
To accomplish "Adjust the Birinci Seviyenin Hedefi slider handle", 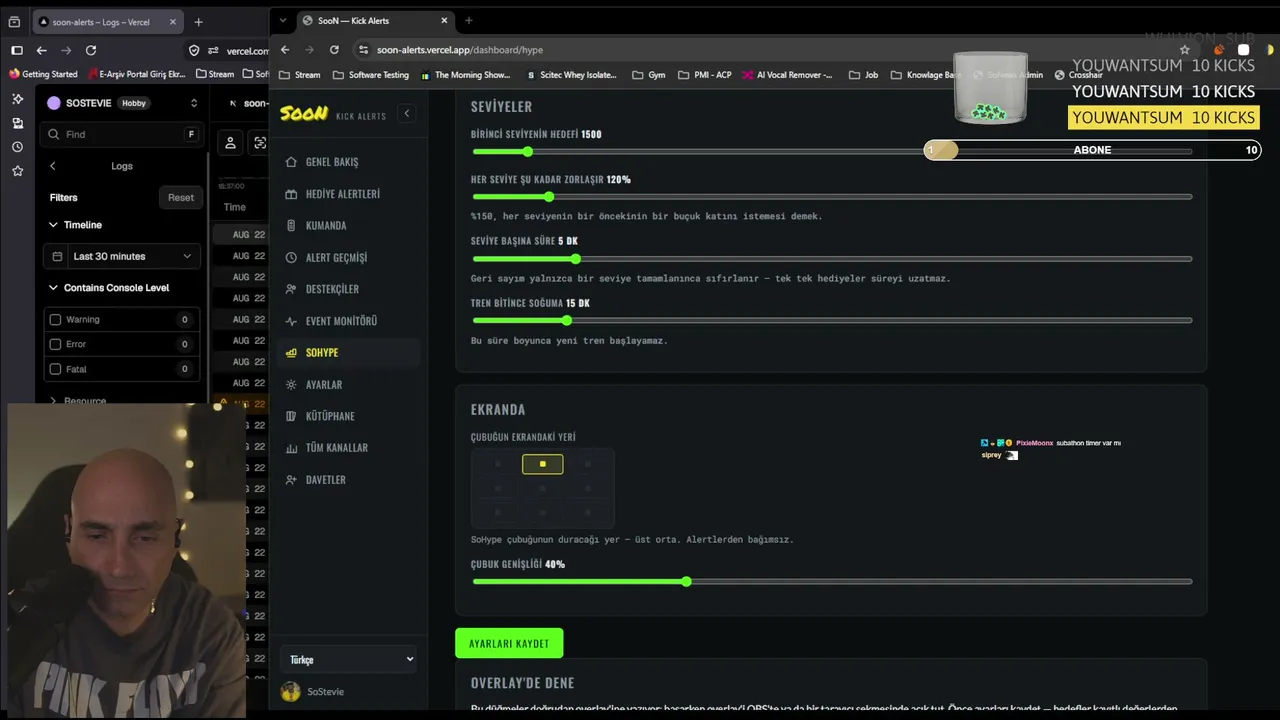I will click(x=527, y=152).
